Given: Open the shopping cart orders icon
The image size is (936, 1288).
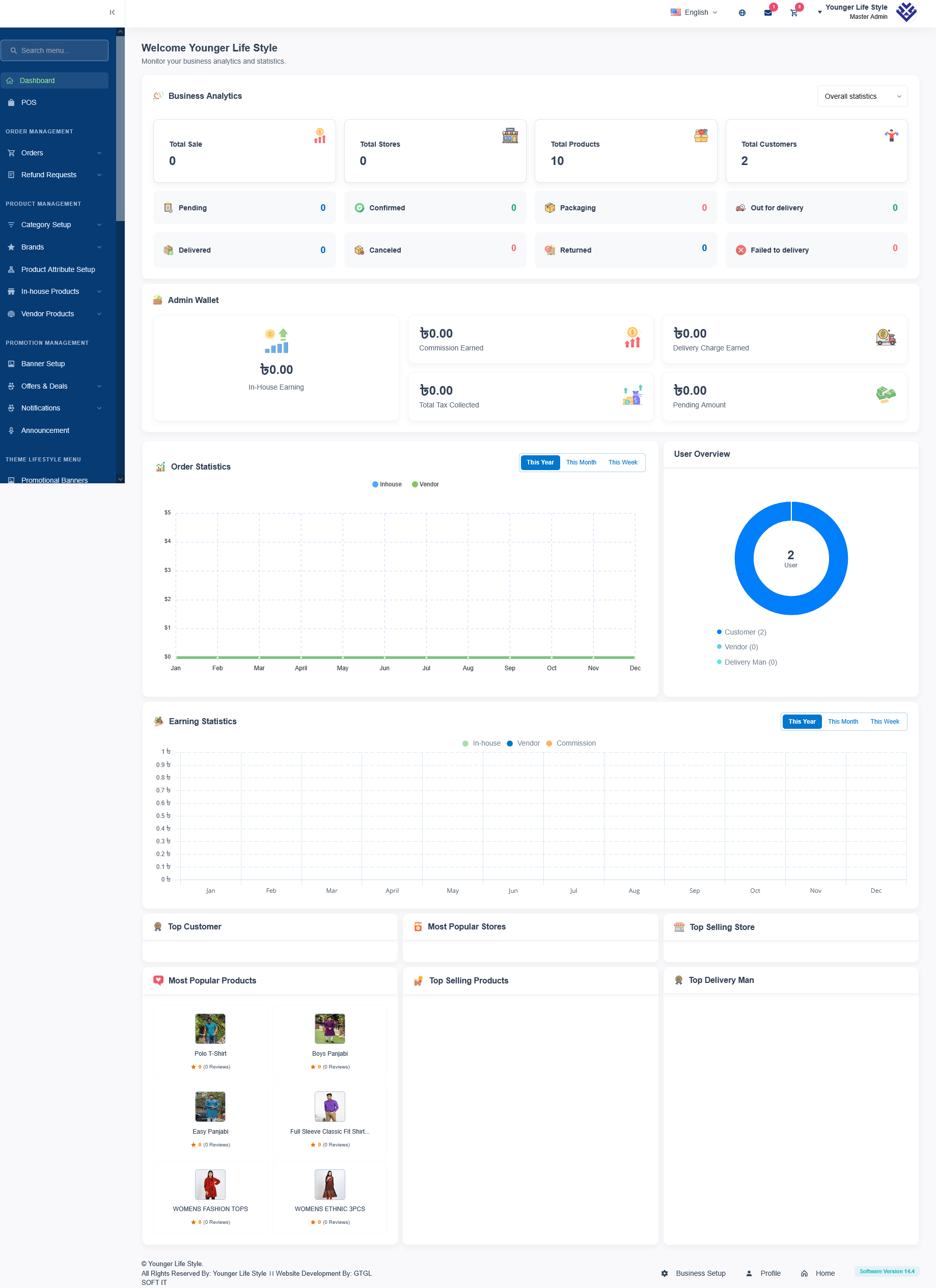Looking at the screenshot, I should (x=794, y=13).
